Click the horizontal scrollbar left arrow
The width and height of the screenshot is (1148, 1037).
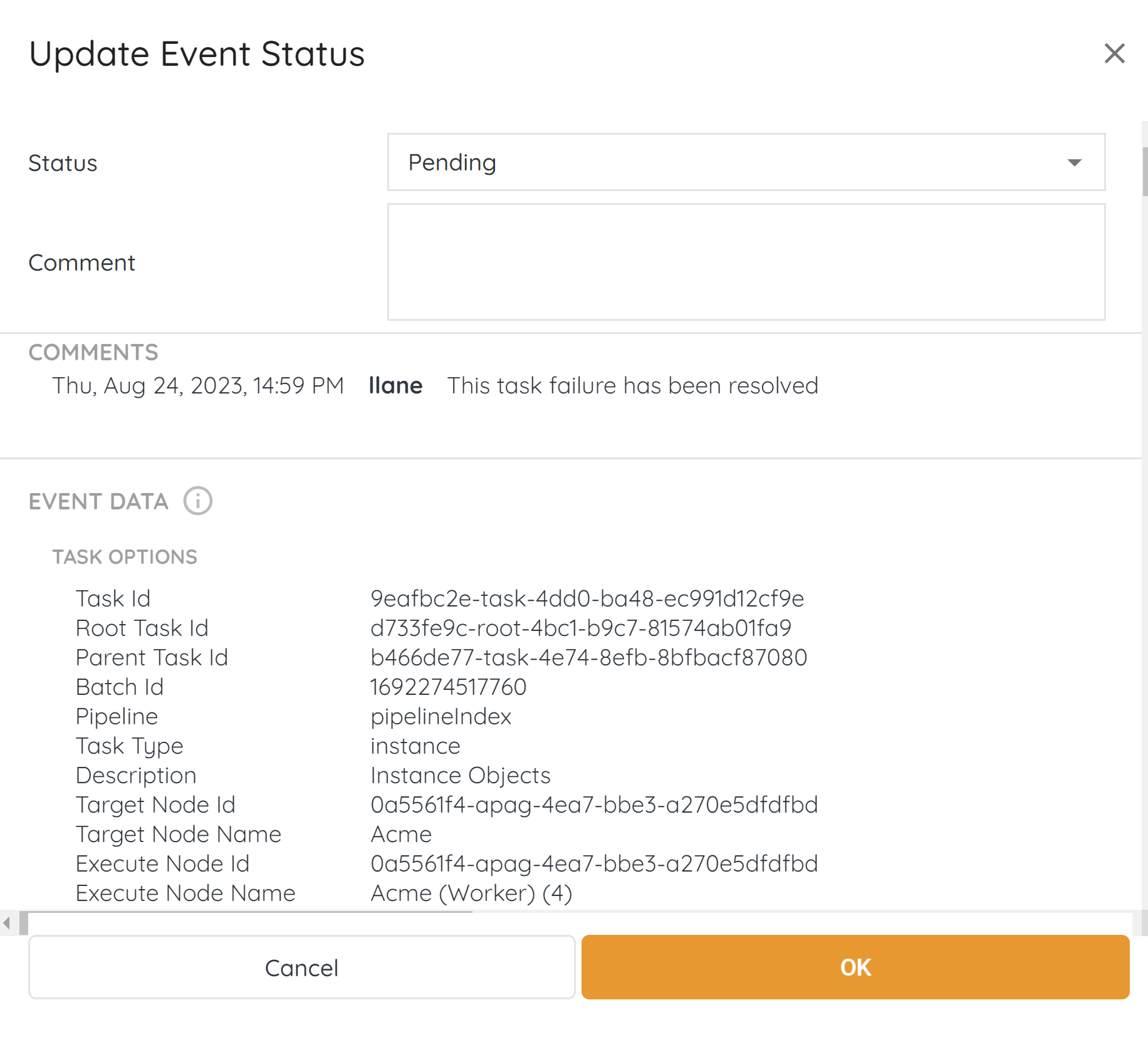click(7, 922)
